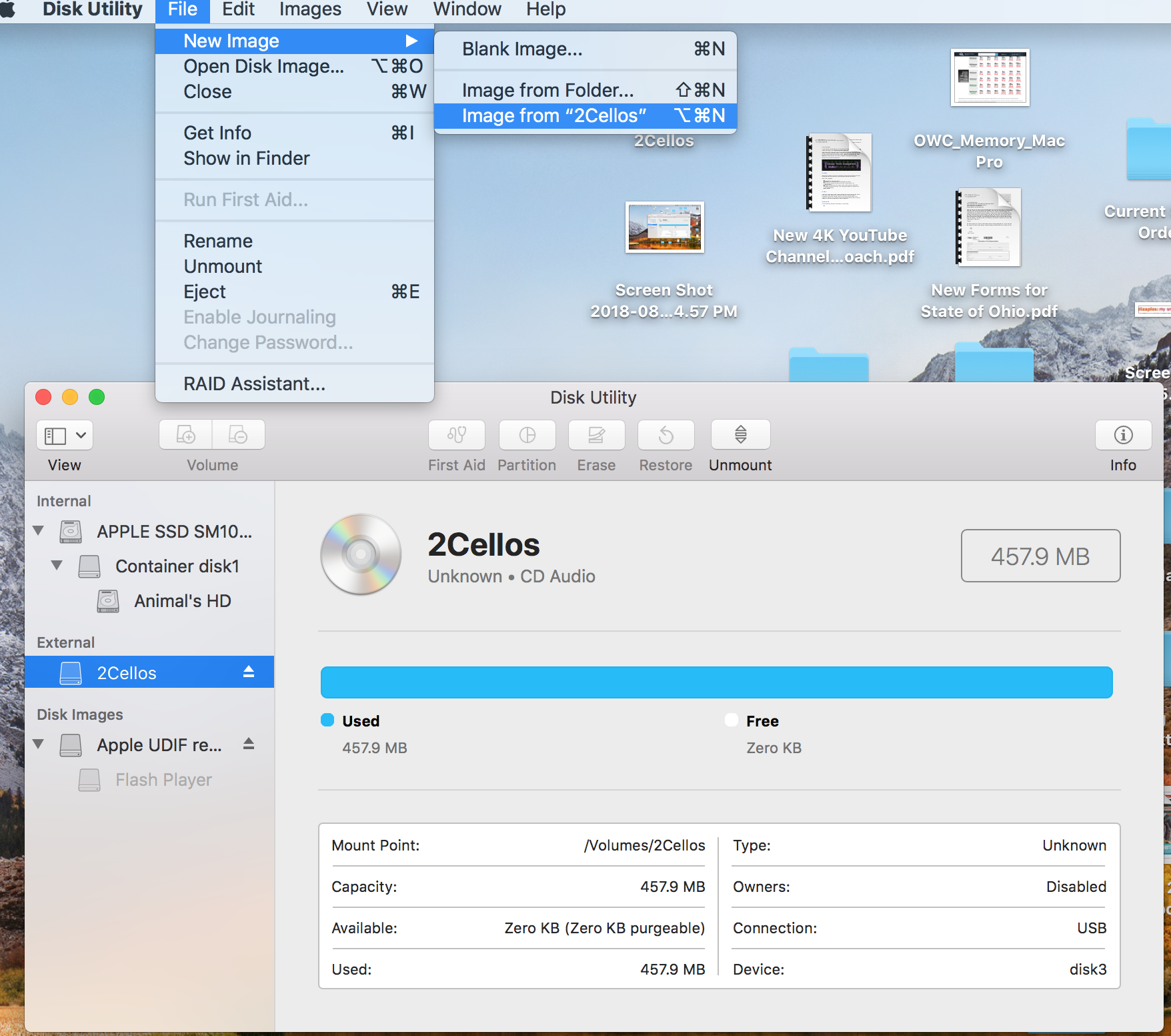Select the 2Cellos row in the sidebar
1171x1036 pixels.
click(x=149, y=672)
